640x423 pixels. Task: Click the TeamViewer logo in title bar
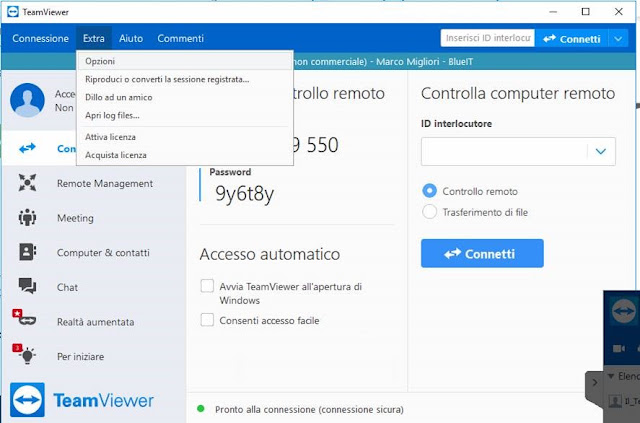point(13,11)
